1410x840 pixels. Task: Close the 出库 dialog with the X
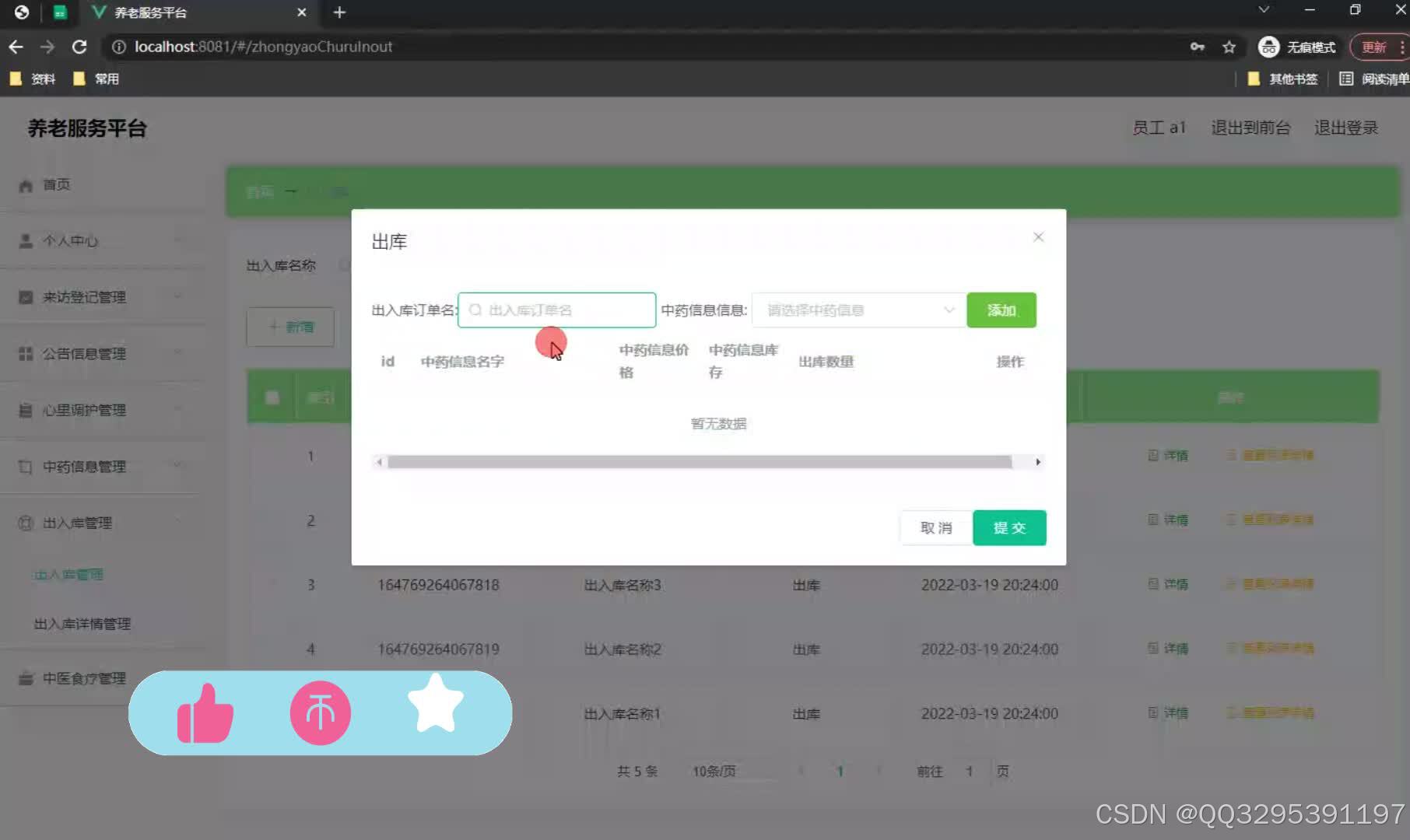click(1038, 237)
